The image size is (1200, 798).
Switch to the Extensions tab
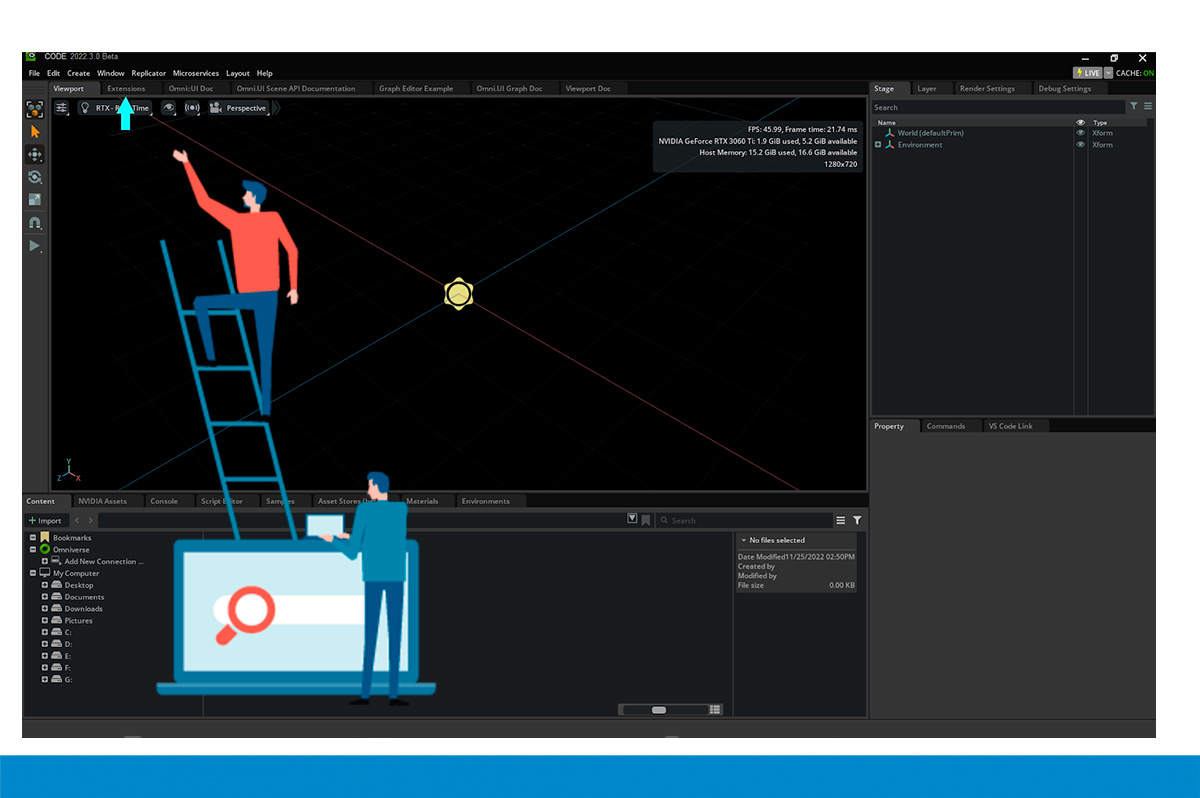pyautogui.click(x=126, y=89)
